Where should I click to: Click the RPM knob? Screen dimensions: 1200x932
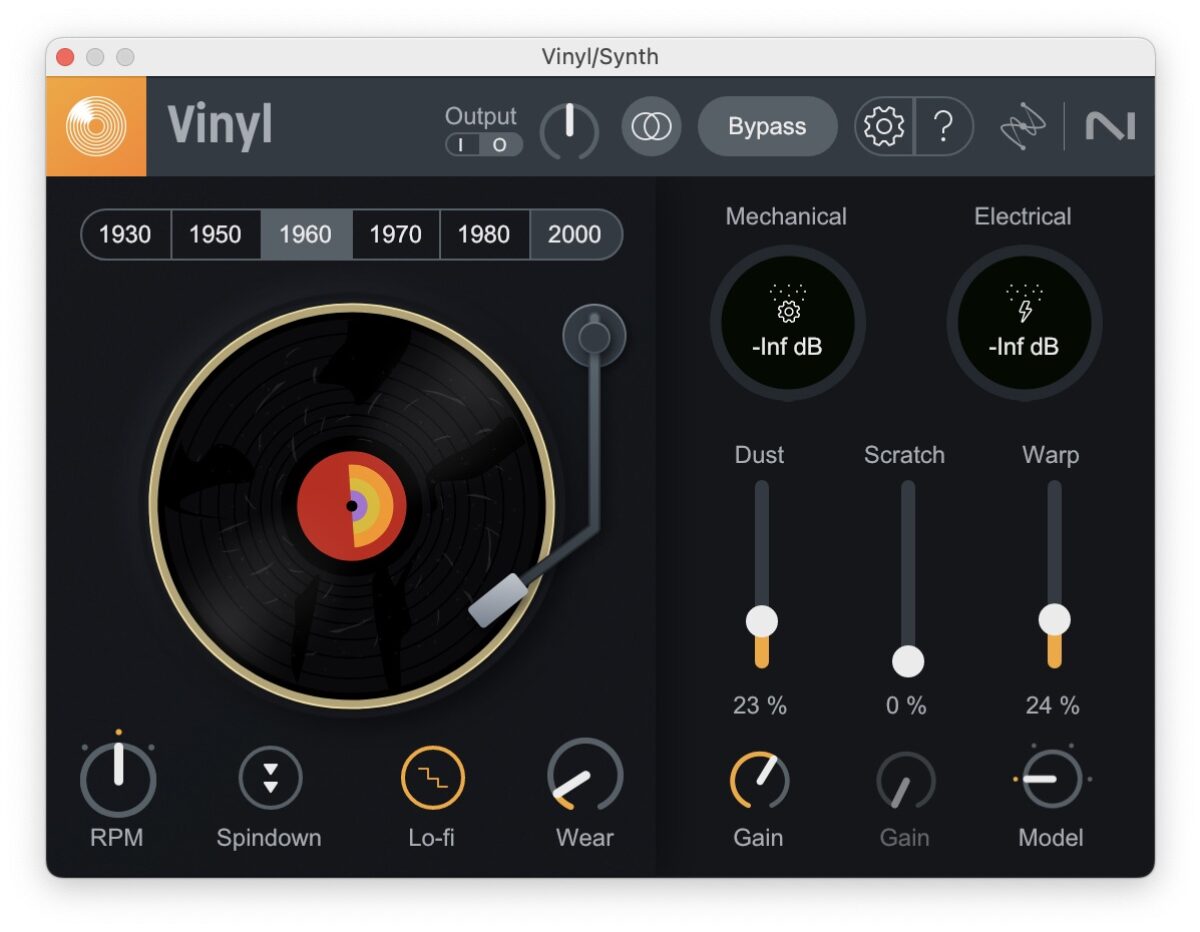pos(118,778)
